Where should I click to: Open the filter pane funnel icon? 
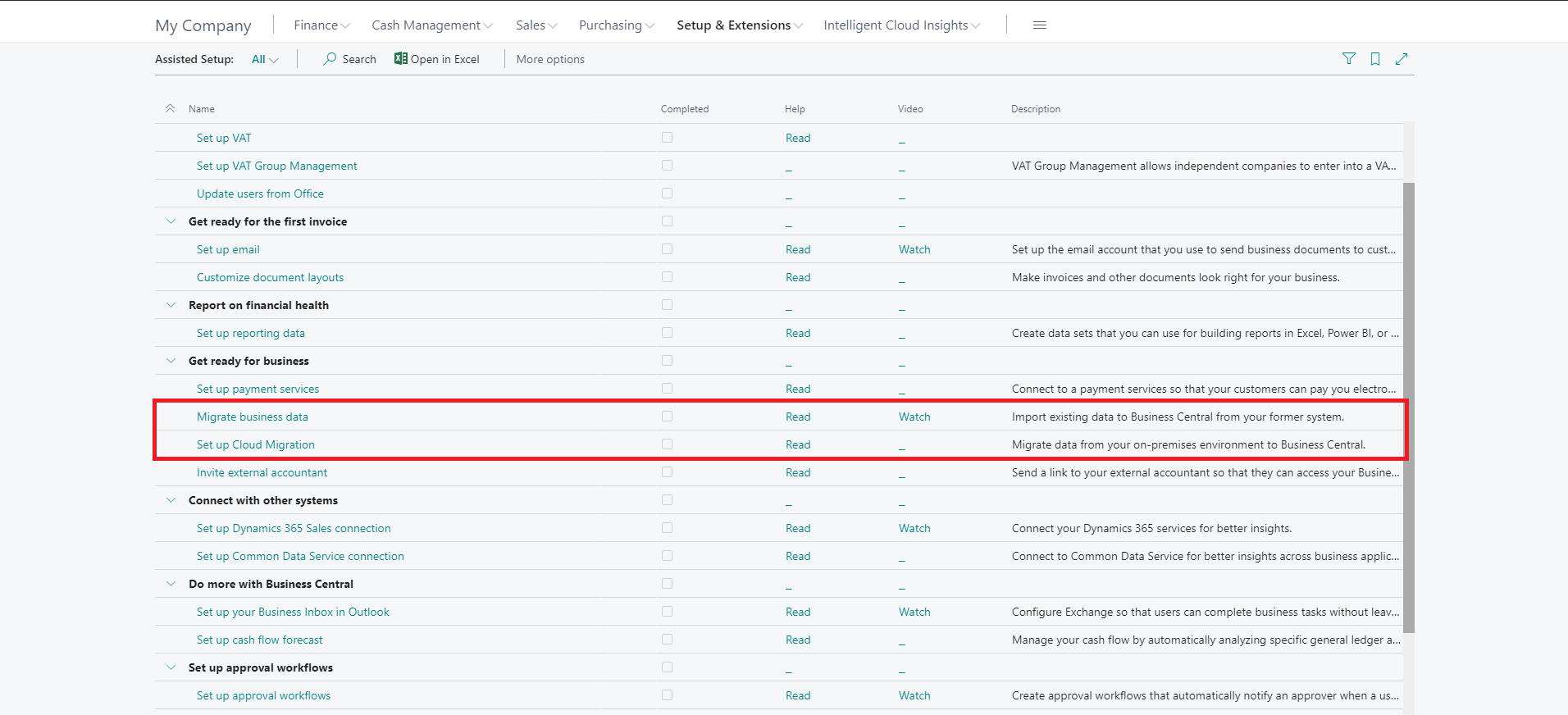coord(1349,58)
